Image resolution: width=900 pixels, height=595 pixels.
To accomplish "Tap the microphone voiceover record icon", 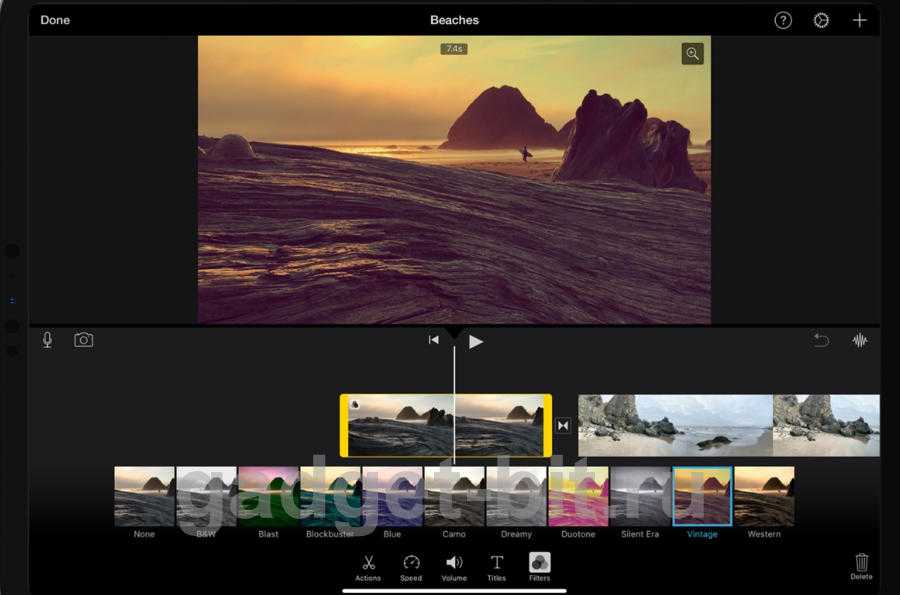I will [x=47, y=340].
